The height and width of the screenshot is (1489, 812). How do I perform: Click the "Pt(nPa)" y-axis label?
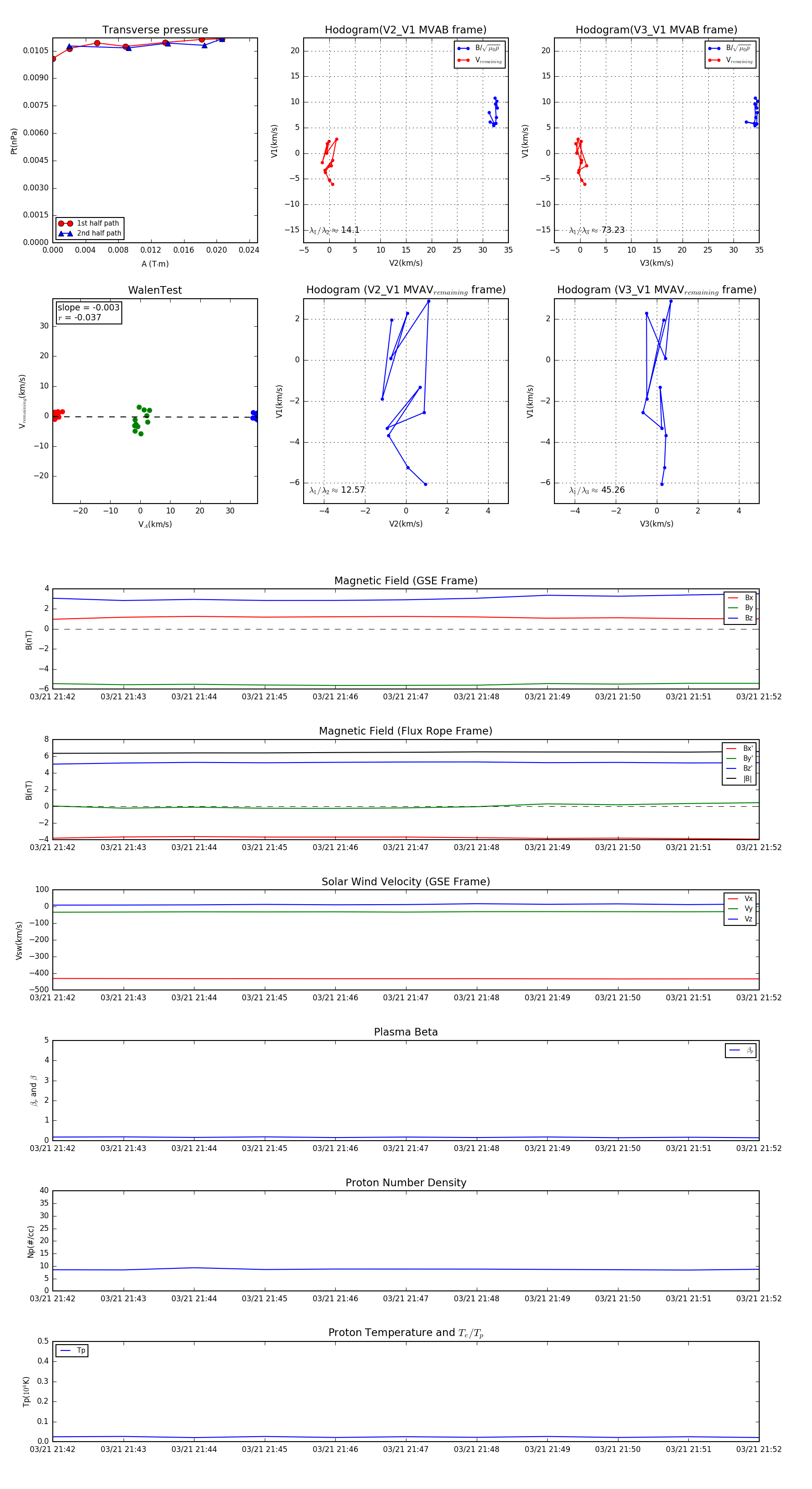(x=14, y=141)
